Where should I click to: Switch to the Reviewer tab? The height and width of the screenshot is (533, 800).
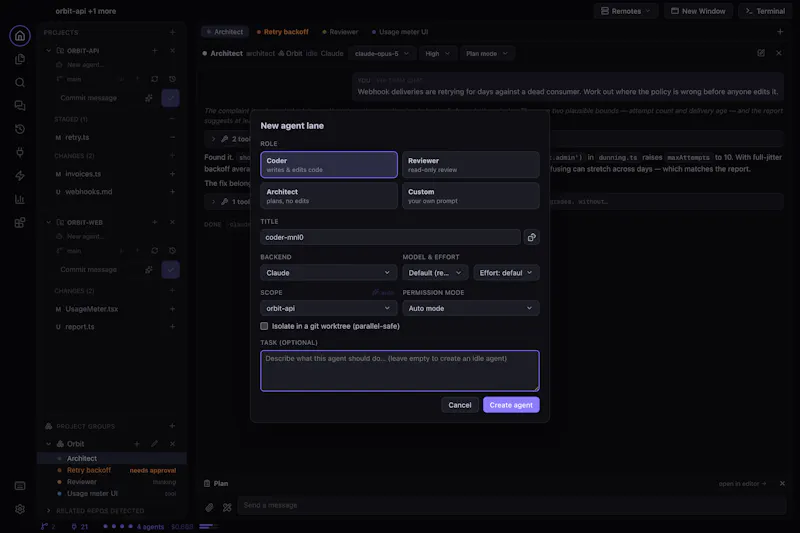point(340,32)
